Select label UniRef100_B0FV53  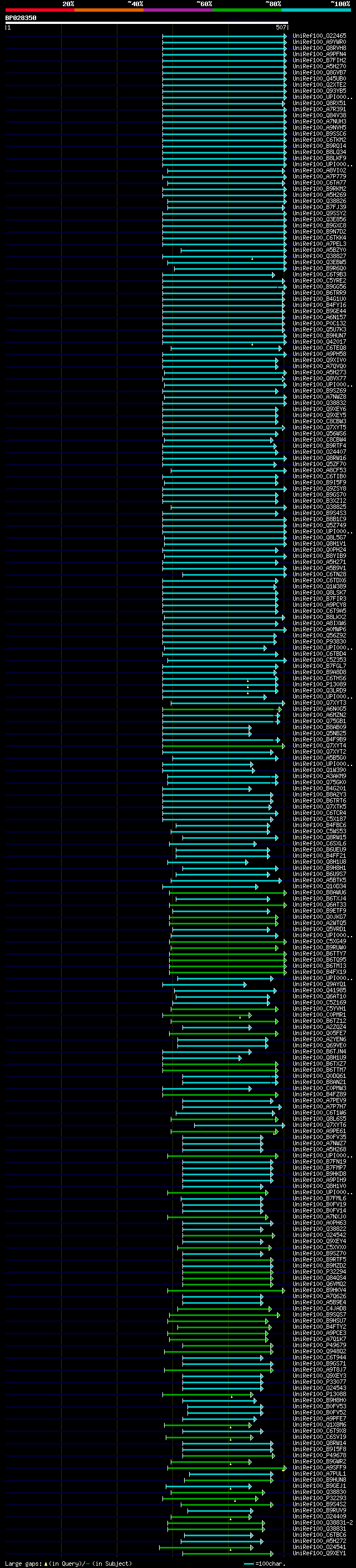click(319, 1406)
